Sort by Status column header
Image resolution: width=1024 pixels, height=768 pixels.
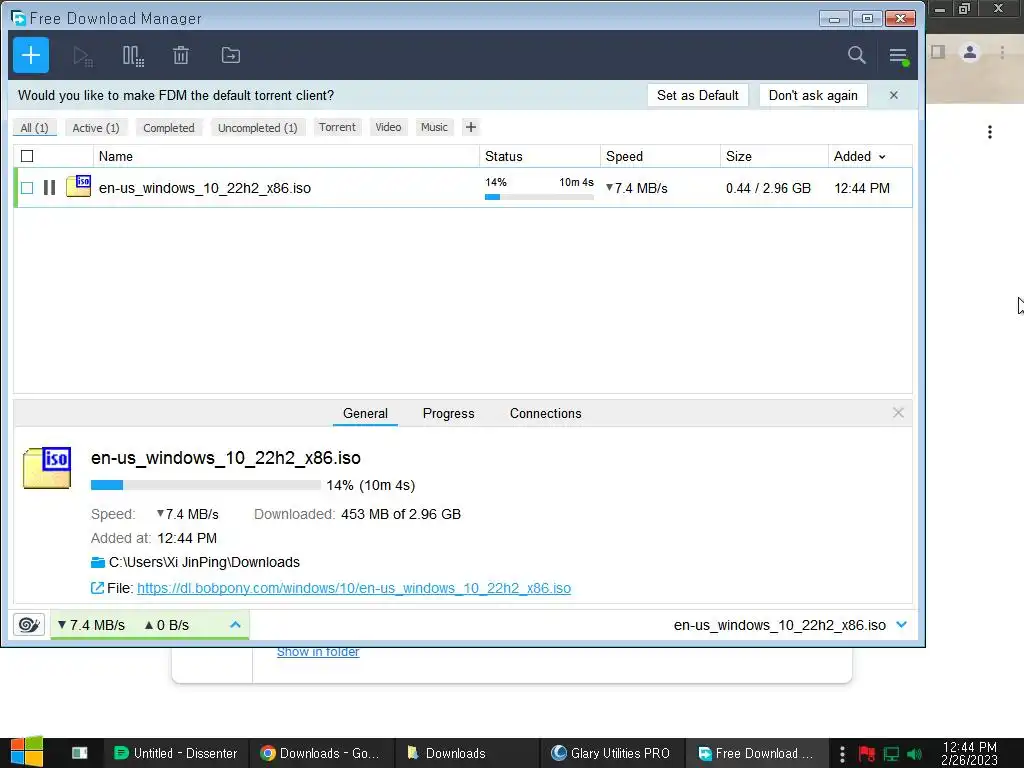click(504, 157)
